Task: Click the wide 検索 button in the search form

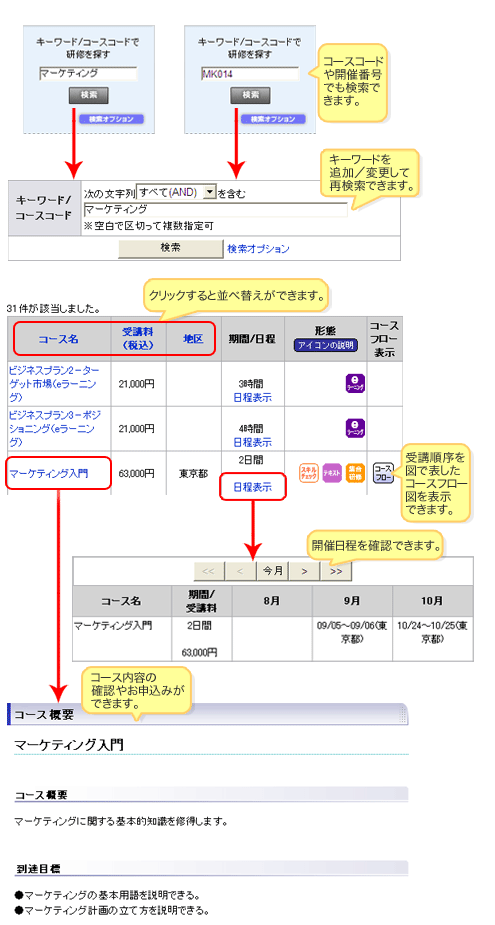Action: pos(170,248)
